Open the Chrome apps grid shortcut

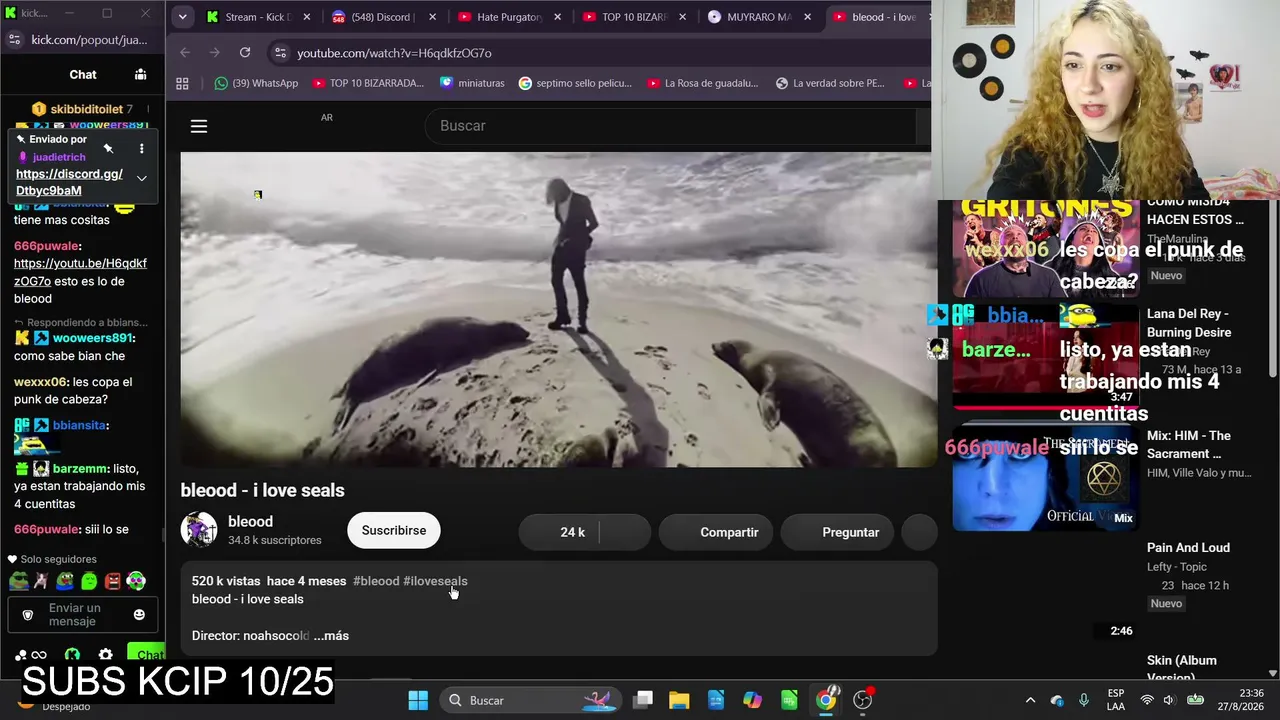[x=182, y=83]
